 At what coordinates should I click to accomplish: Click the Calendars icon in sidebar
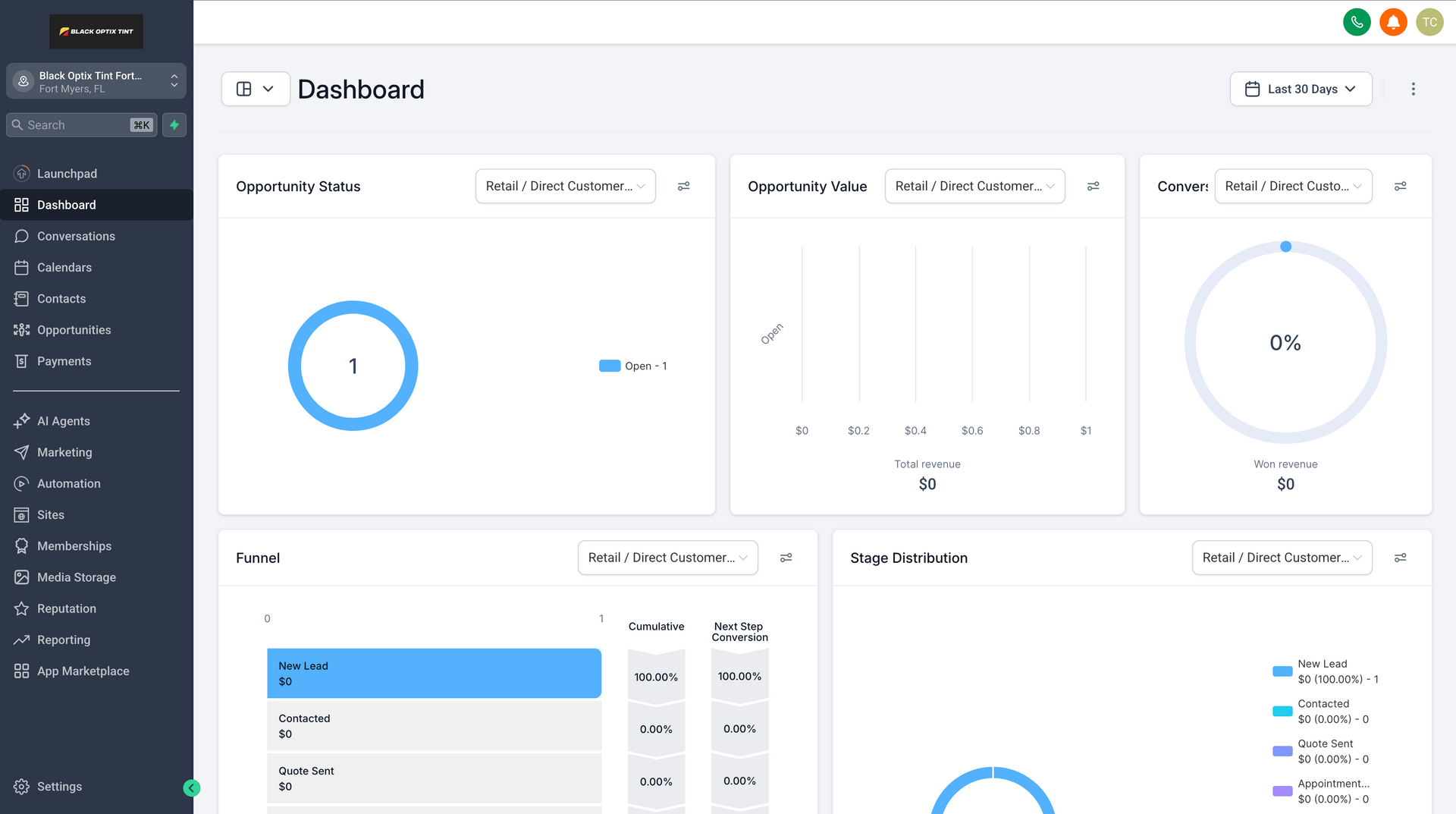(x=21, y=268)
